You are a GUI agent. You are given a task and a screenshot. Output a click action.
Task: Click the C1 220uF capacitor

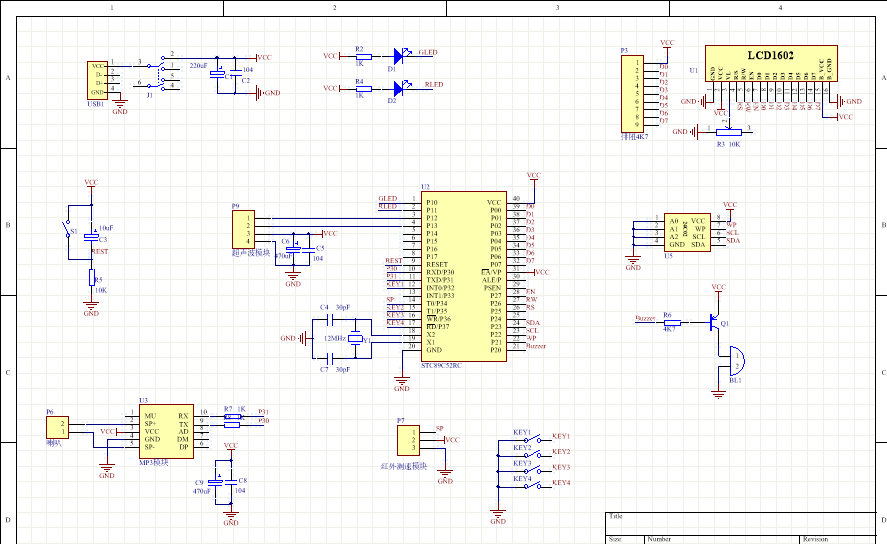coord(218,74)
